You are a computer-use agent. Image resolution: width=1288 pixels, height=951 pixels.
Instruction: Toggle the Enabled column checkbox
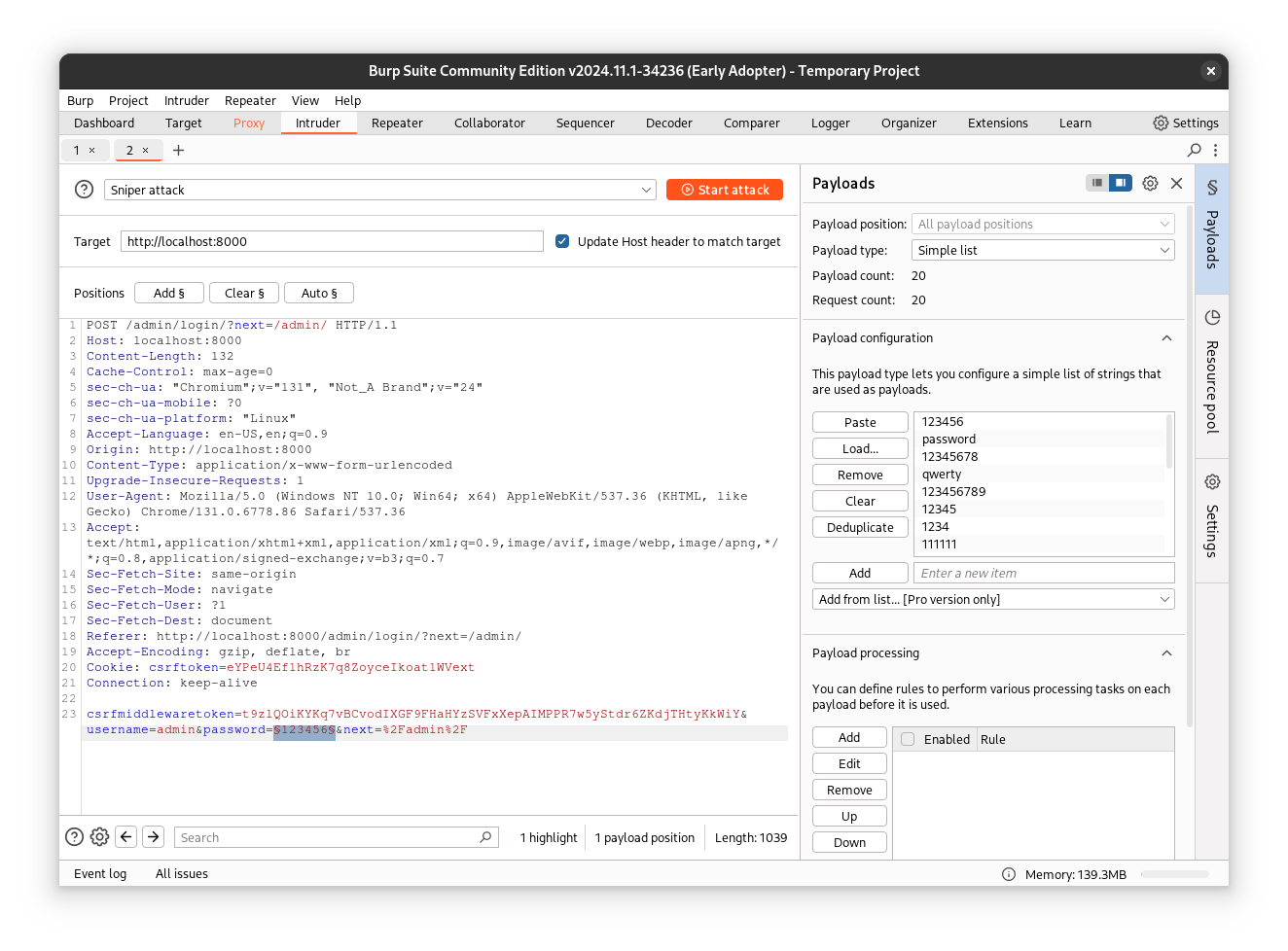(x=908, y=739)
